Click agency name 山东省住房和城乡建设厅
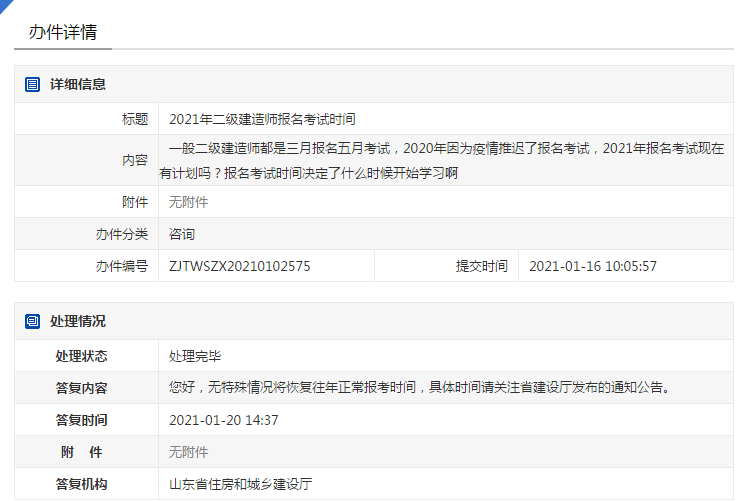Screen dimensions: 738x501 (241, 484)
